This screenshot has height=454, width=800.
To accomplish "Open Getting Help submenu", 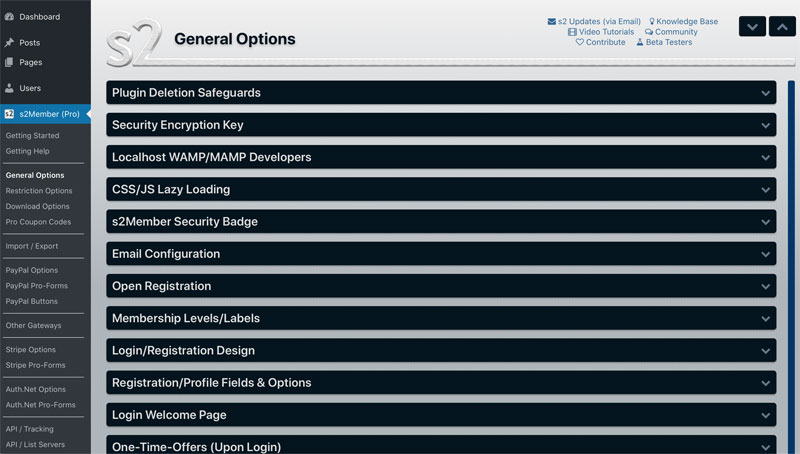I will coord(28,151).
